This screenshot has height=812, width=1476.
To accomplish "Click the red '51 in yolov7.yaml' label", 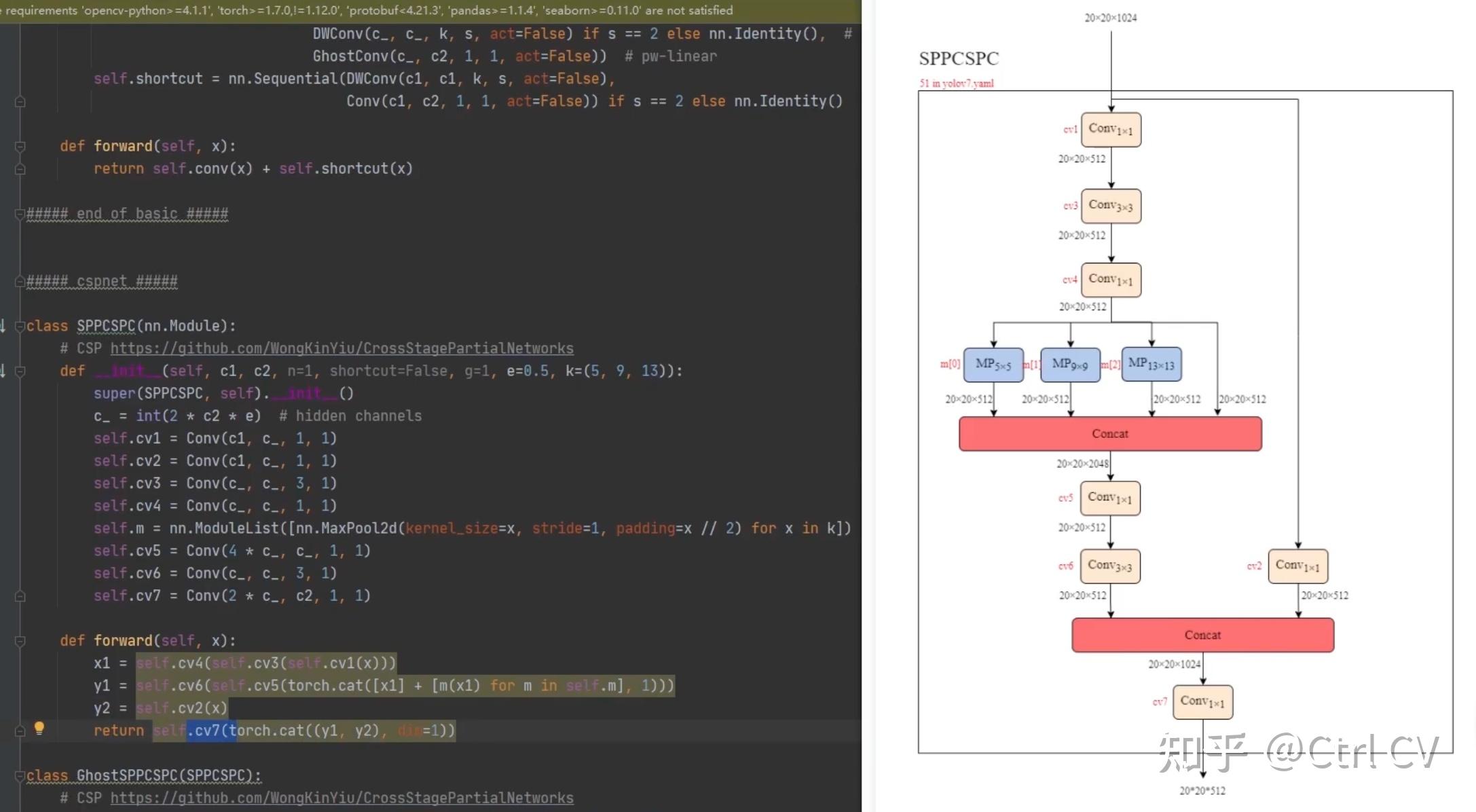I will pos(956,84).
